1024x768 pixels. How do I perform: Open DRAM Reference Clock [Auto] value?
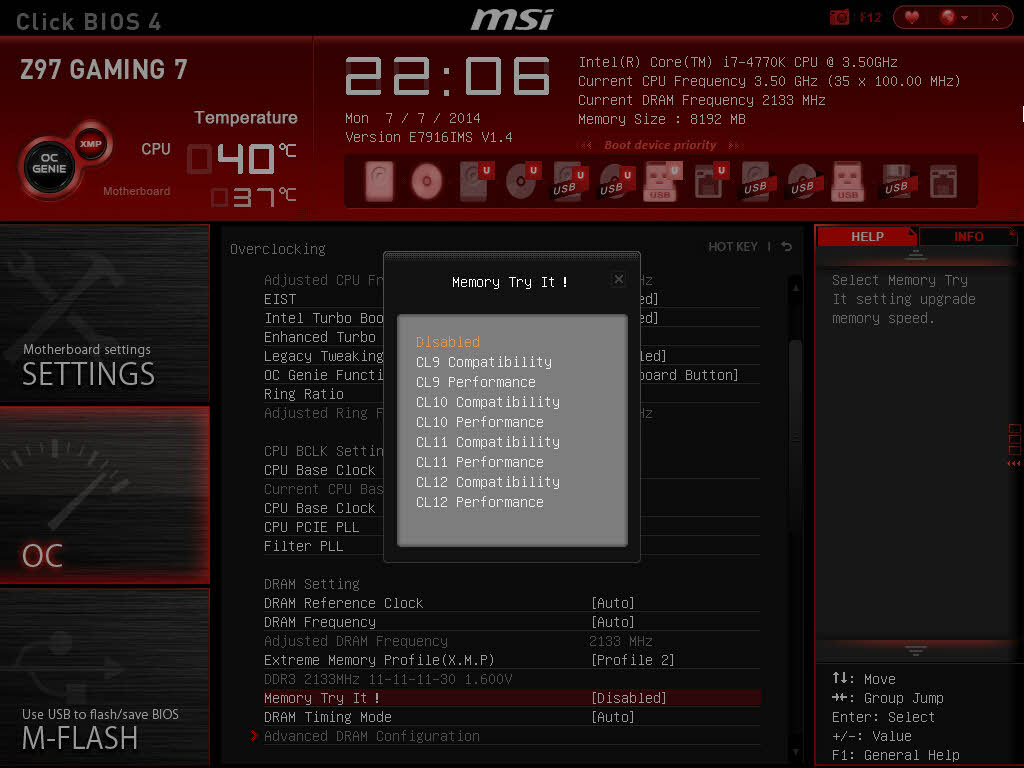pos(613,603)
